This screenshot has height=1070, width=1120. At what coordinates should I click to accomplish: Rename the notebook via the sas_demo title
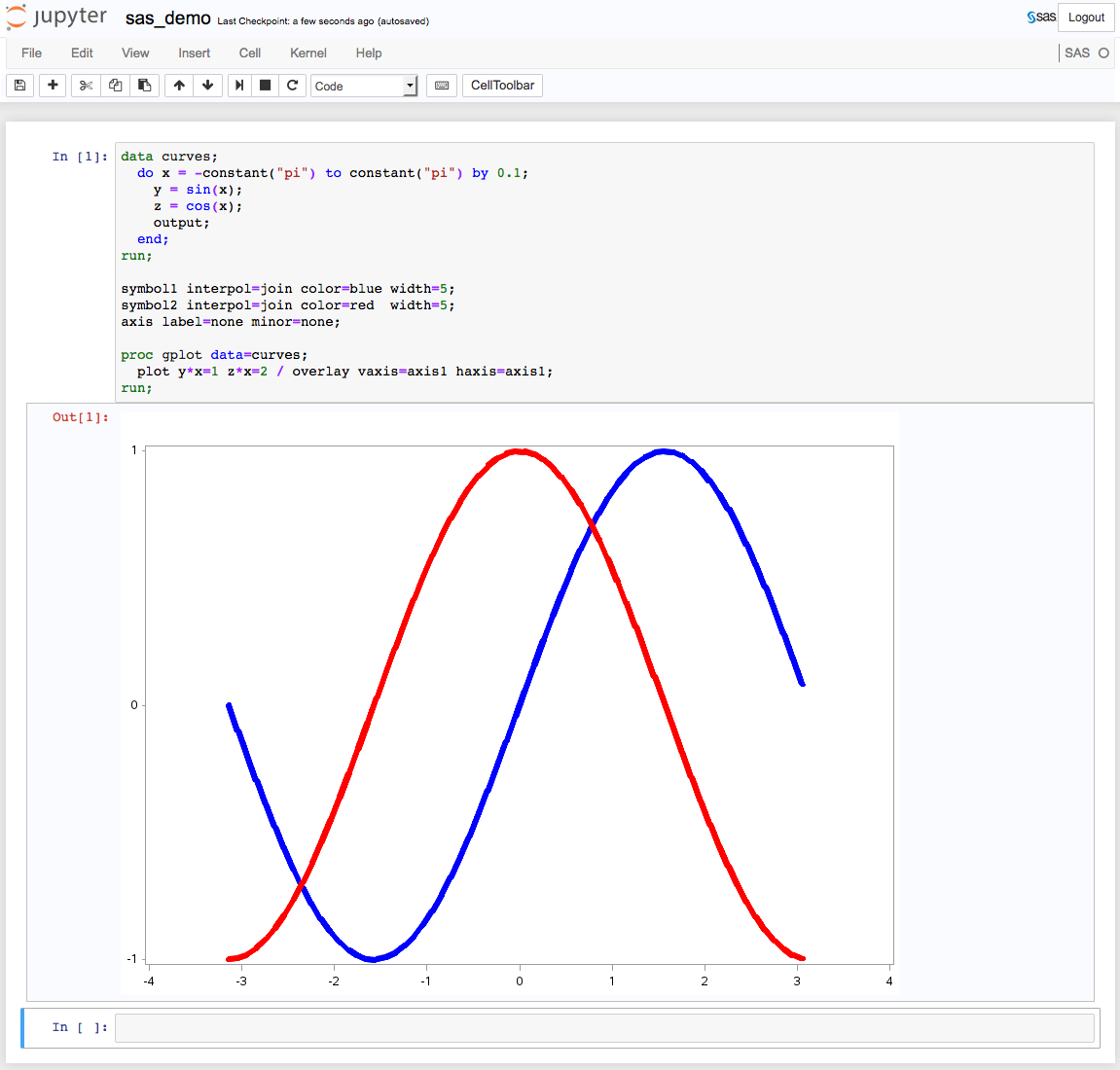[x=167, y=18]
